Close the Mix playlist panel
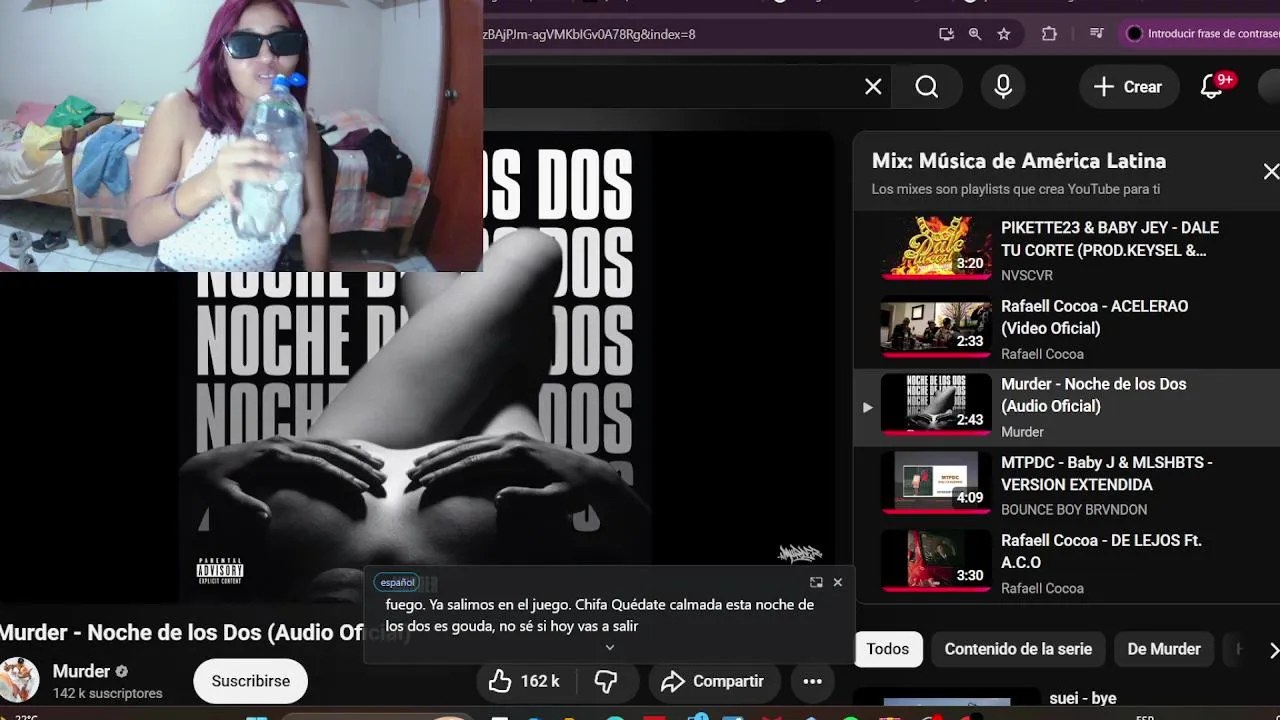1280x720 pixels. (1271, 172)
